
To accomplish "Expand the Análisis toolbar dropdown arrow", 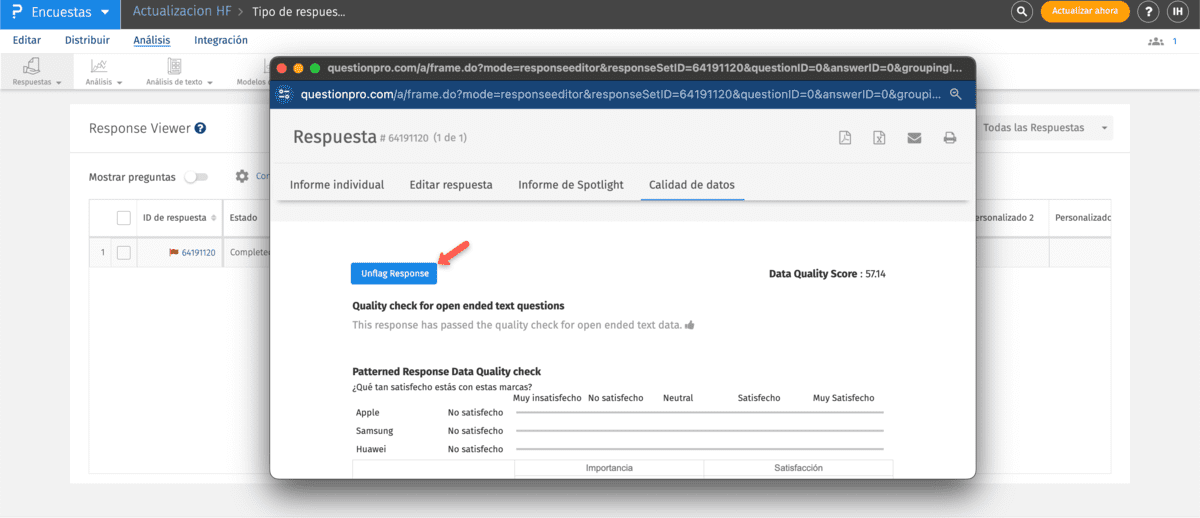I will click(120, 83).
